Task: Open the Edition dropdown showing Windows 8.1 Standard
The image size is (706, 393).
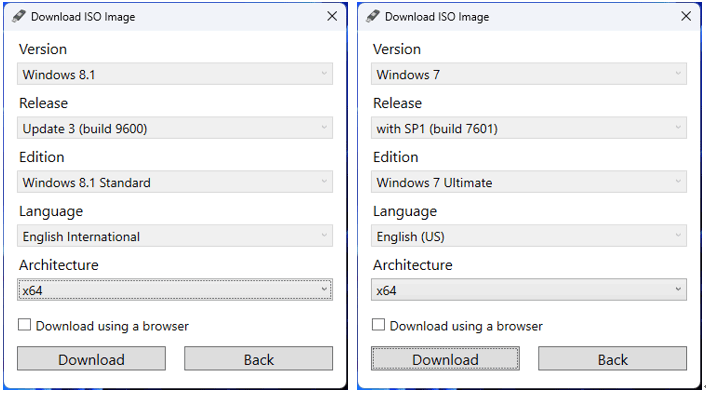Action: (x=175, y=182)
